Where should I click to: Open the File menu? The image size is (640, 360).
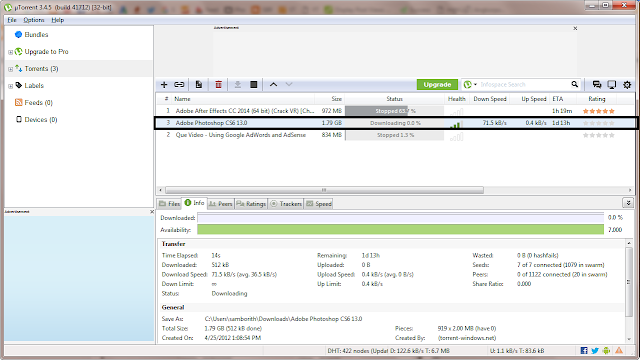(x=12, y=20)
